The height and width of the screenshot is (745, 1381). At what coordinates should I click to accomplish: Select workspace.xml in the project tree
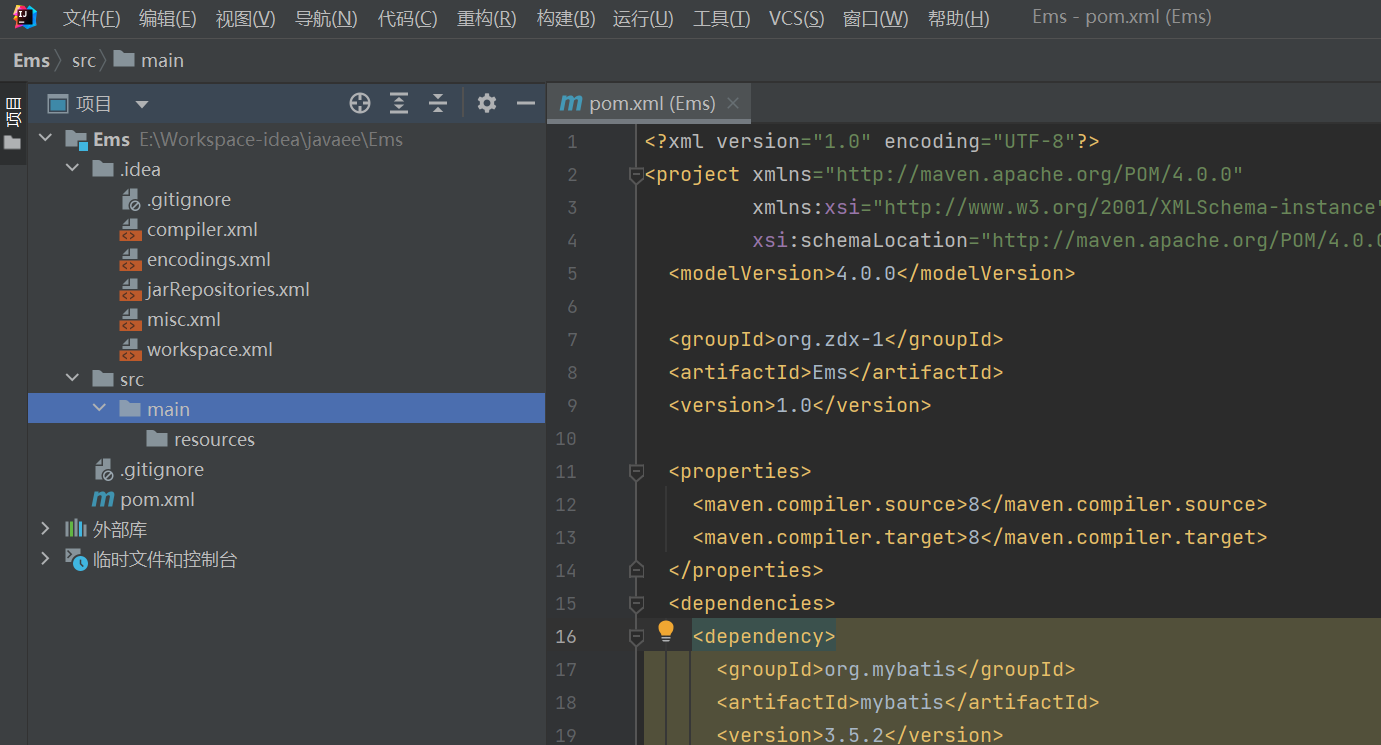click(x=210, y=349)
